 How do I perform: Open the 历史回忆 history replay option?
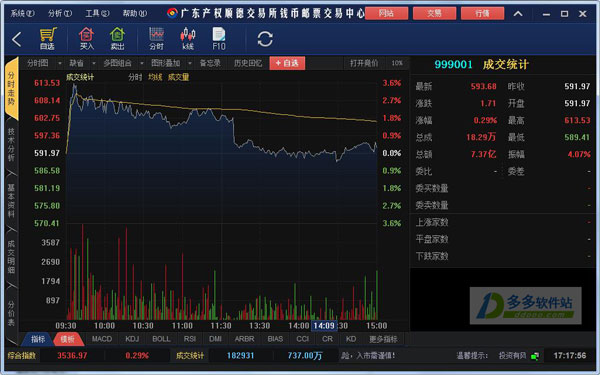(x=248, y=63)
